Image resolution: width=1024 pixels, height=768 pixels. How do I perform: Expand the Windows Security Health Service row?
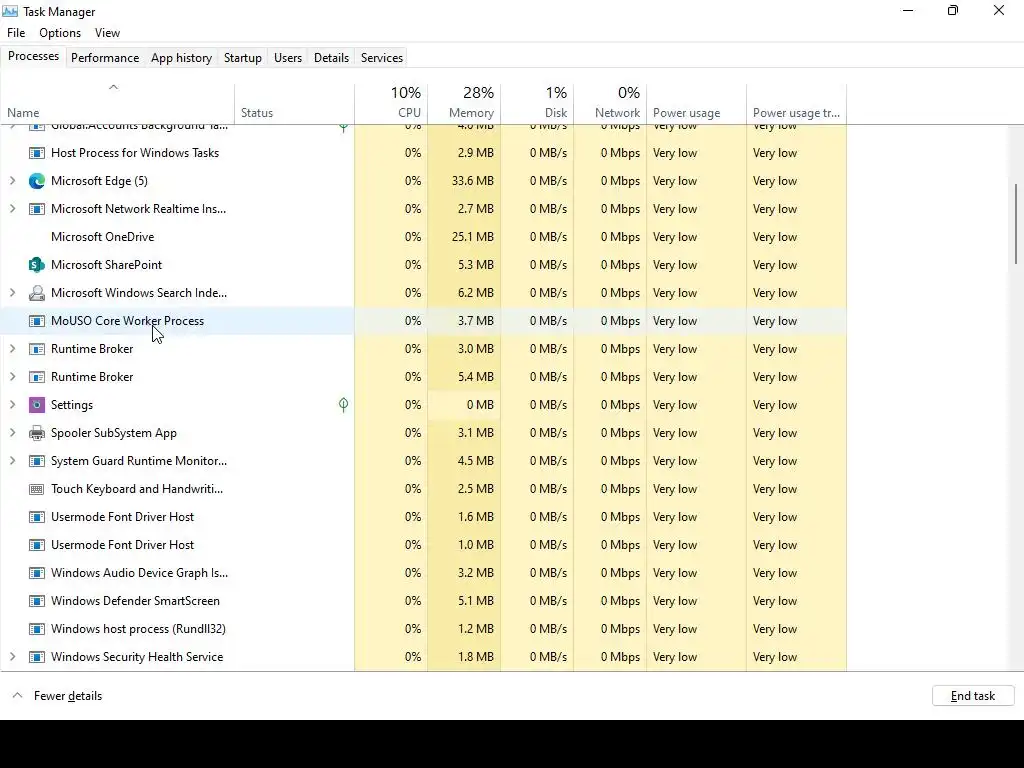pos(12,657)
